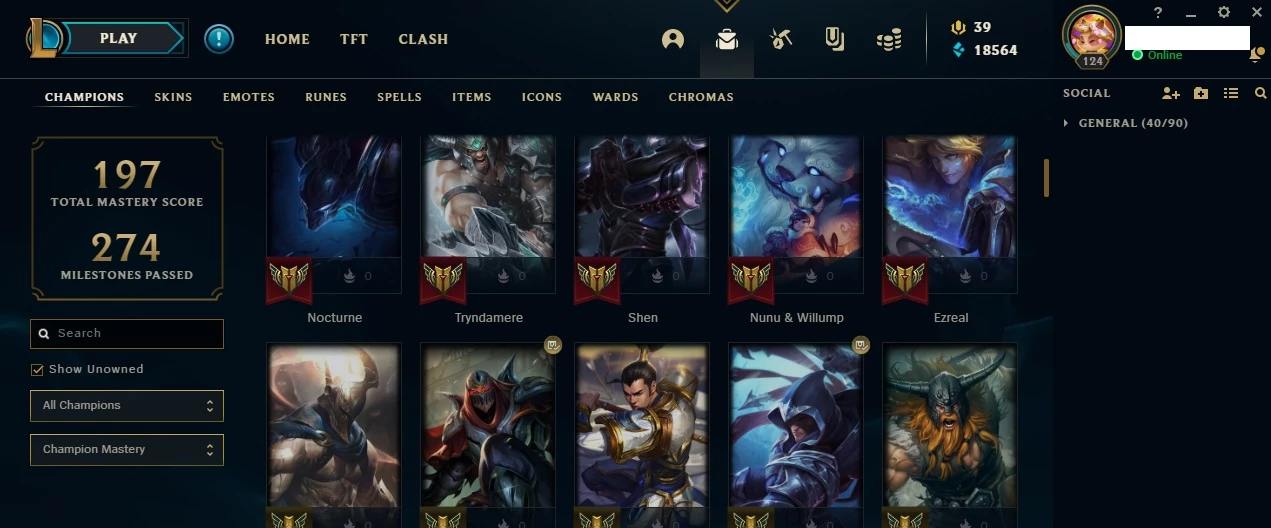Click the Add Friend icon in Social
1271x528 pixels.
[x=1171, y=93]
